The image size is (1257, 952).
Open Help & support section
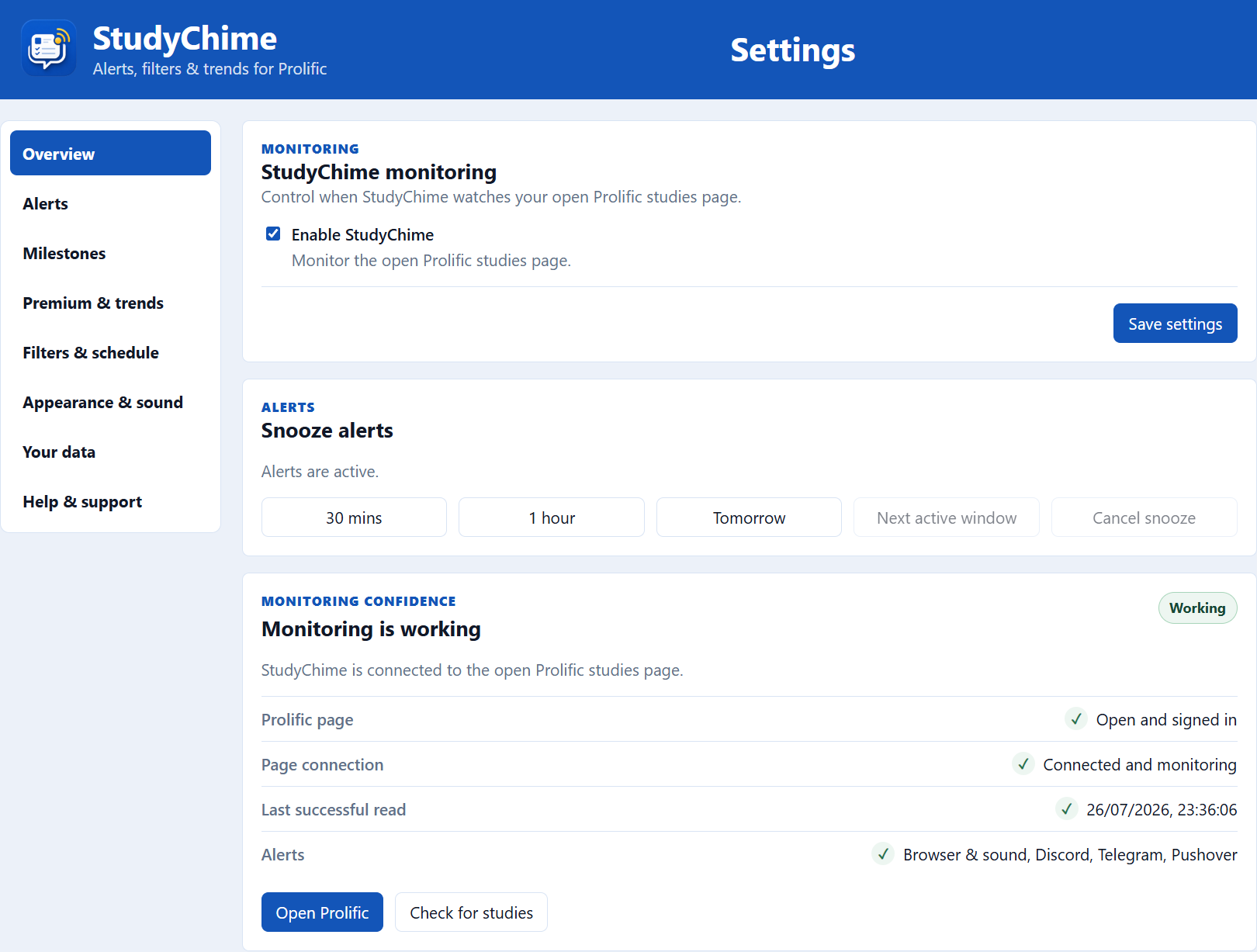[x=110, y=501]
